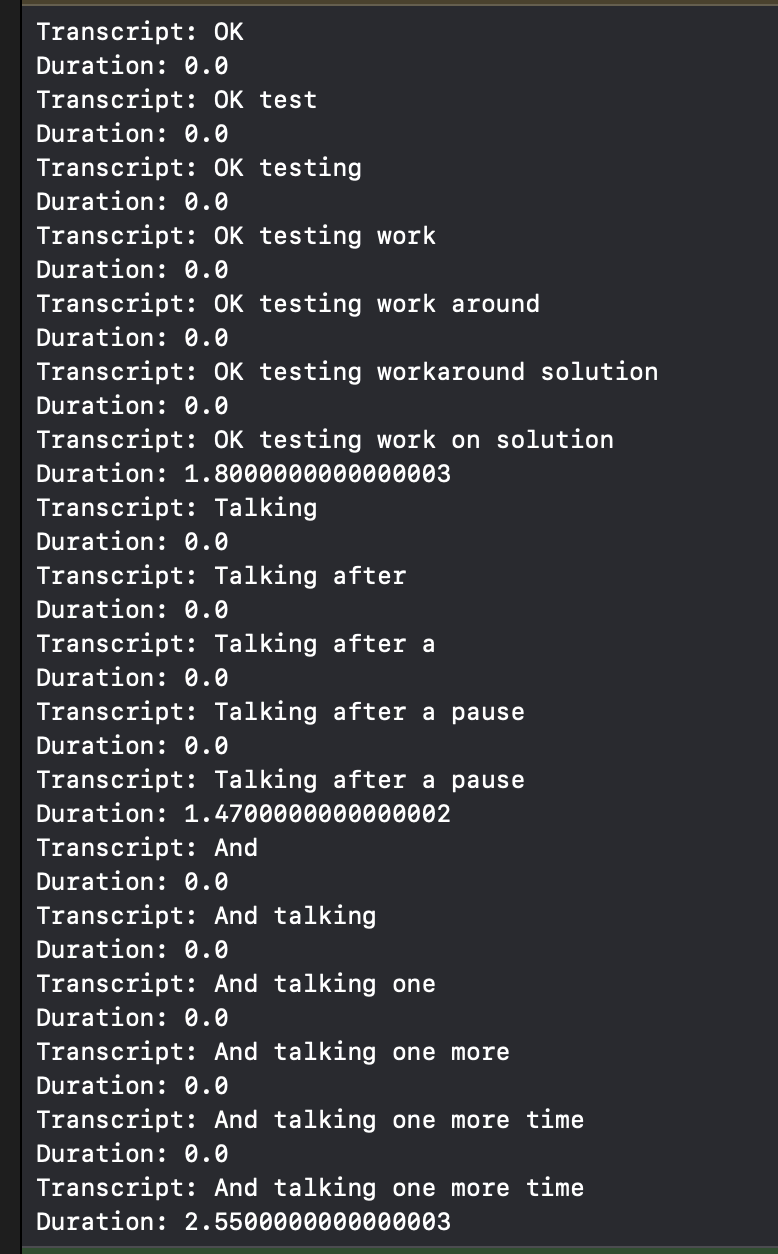
Task: Click the Duration 1.4700000000000002 value
Action: 317,814
